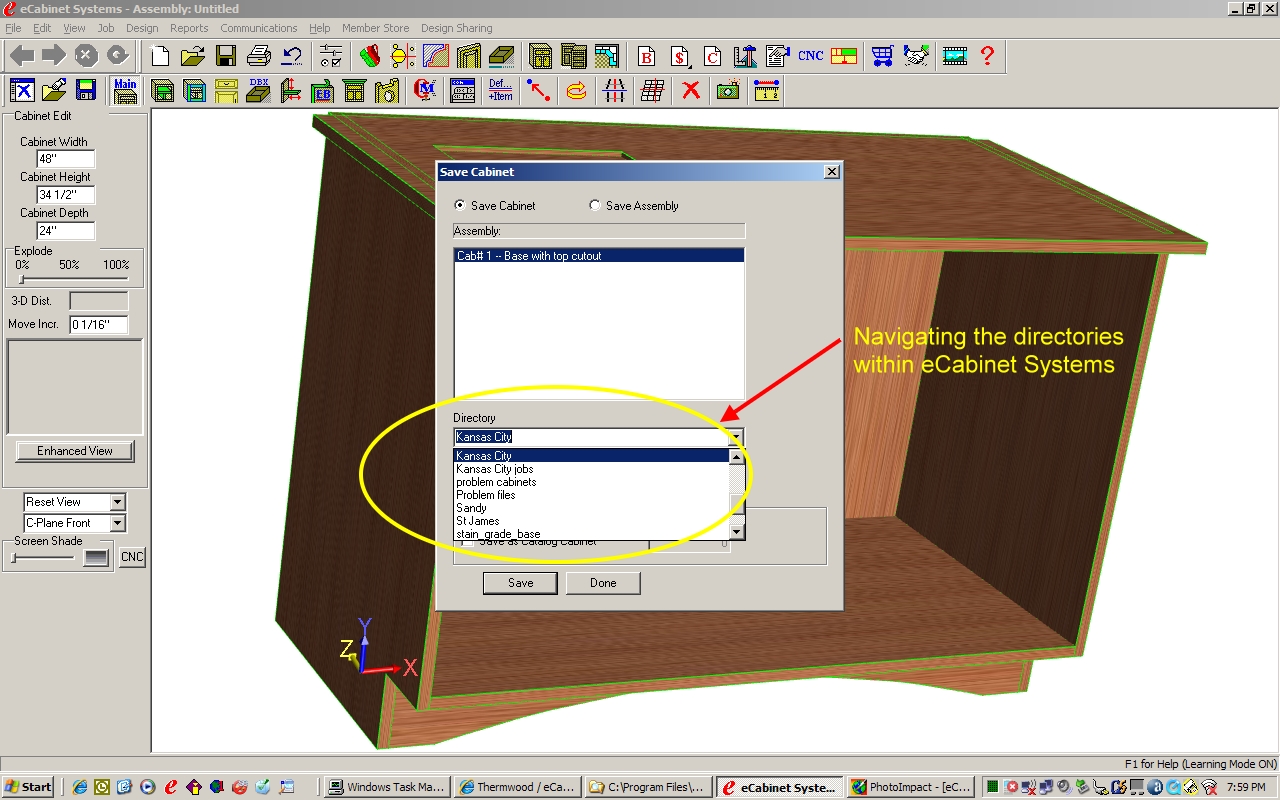Open the Design menu
Viewport: 1280px width, 800px height.
pyautogui.click(x=142, y=28)
